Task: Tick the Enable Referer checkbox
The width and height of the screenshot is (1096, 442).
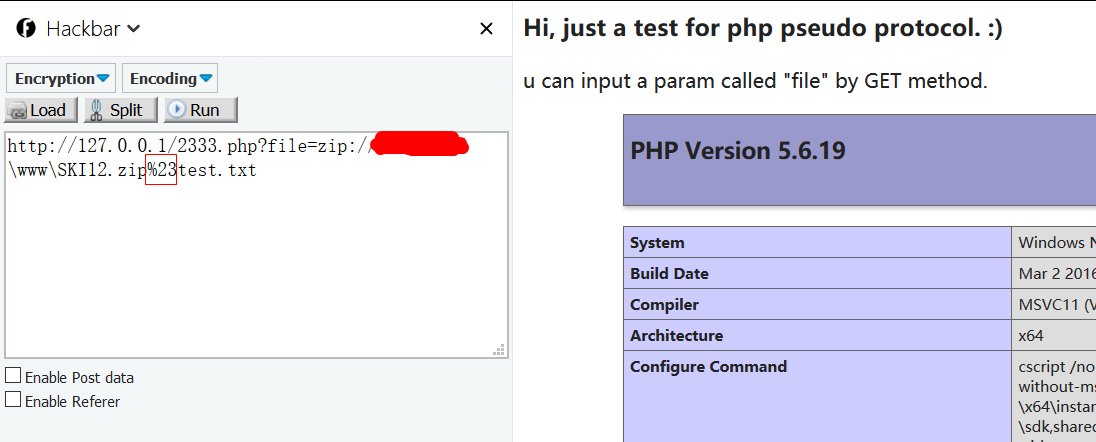Action: [x=13, y=400]
